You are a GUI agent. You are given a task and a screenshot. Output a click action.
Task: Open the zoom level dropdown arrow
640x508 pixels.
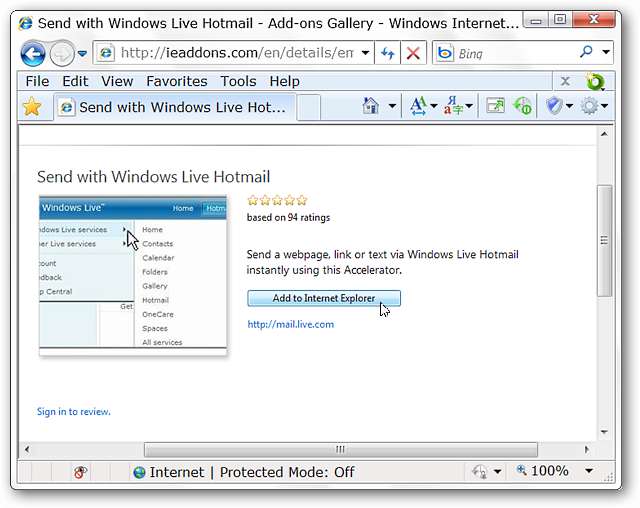(x=588, y=472)
